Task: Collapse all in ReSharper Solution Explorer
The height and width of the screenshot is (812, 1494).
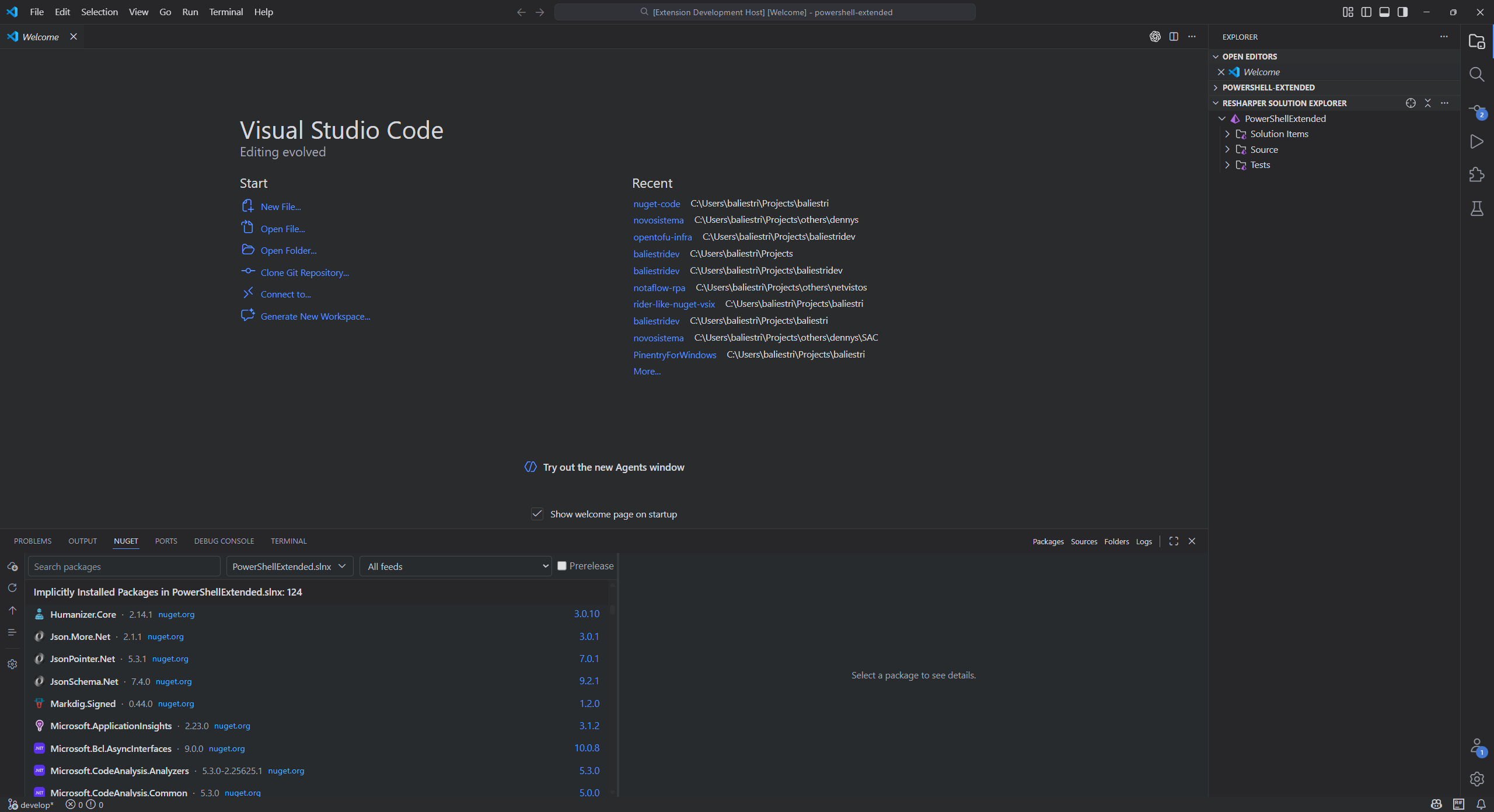Action: (1427, 103)
